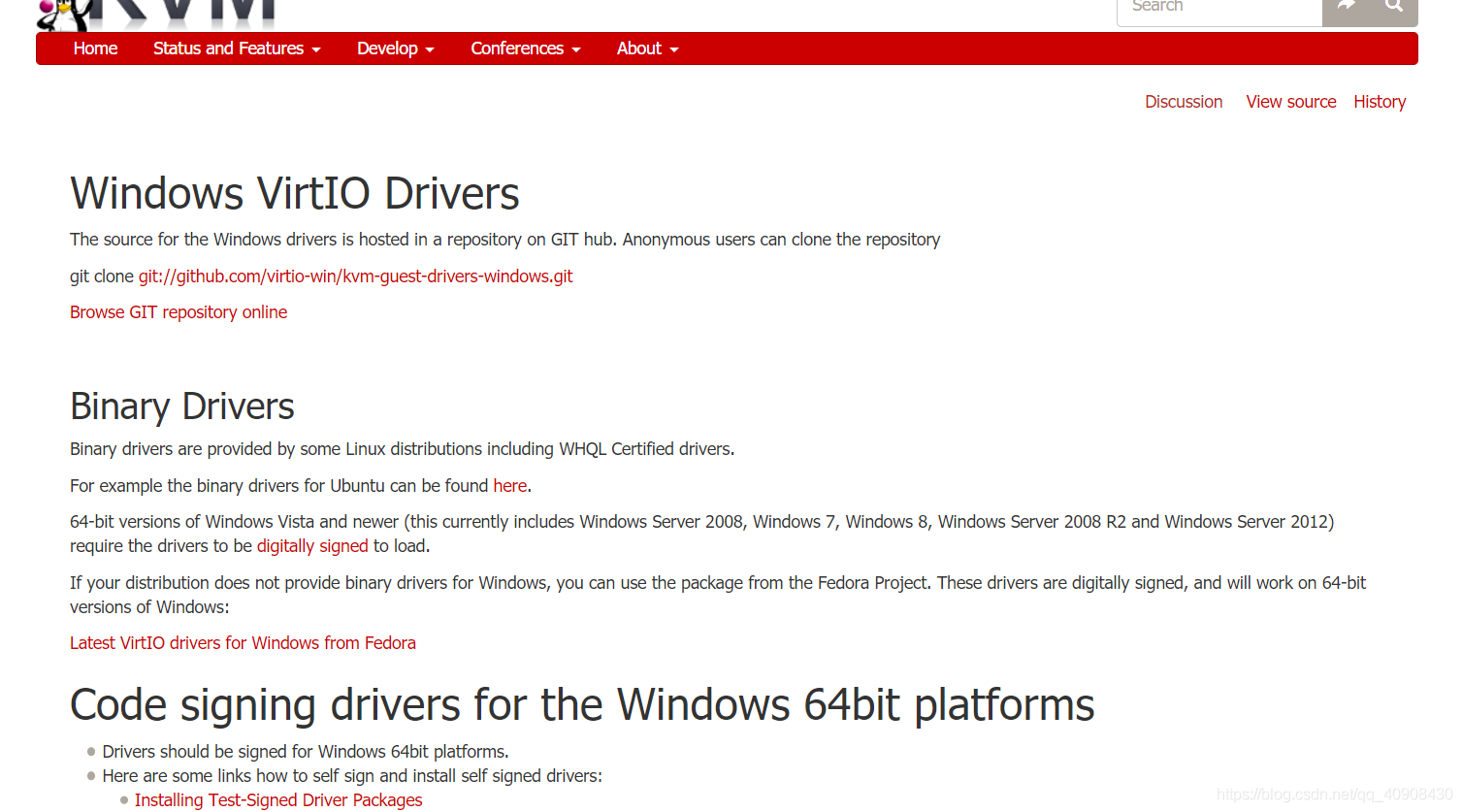Screen dimensions: 1462x812
Task: Click 'Here are some links' bullet text
Action: (x=352, y=776)
